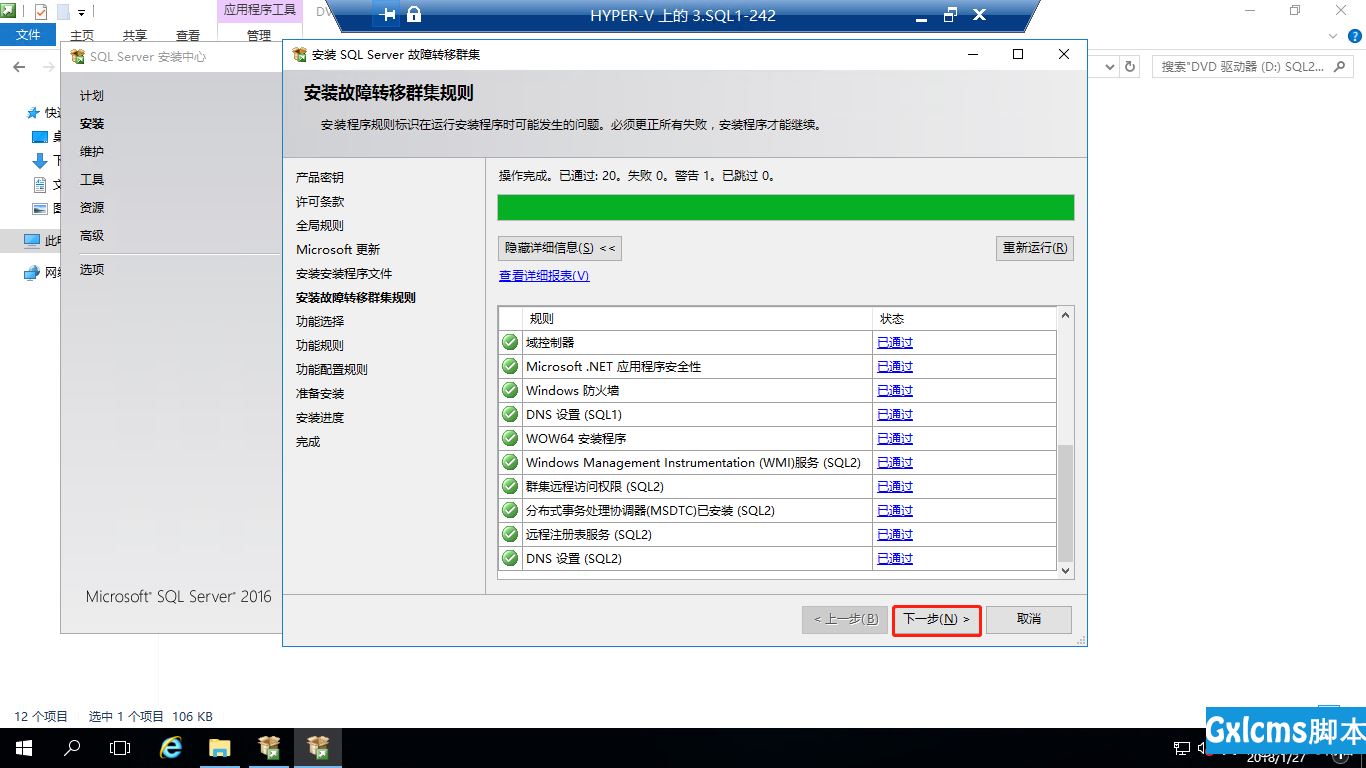Click the check icon beside DNS 设置 (SQL2)
1366x768 pixels.
pos(510,558)
